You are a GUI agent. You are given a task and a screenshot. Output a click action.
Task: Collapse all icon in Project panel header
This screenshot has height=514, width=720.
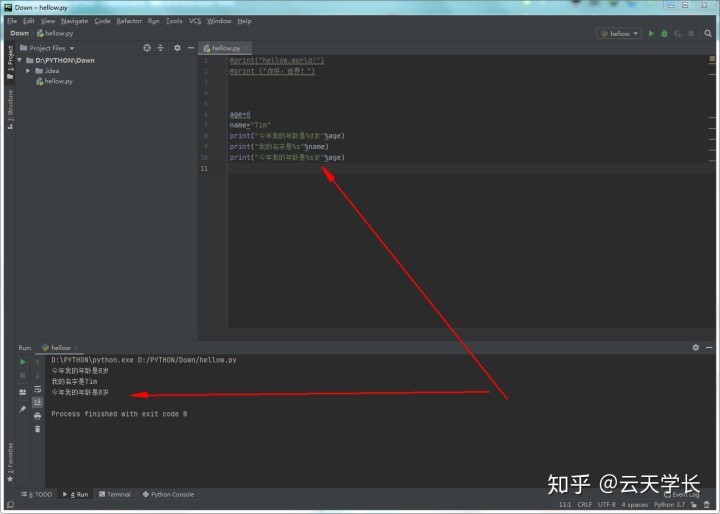[160, 48]
